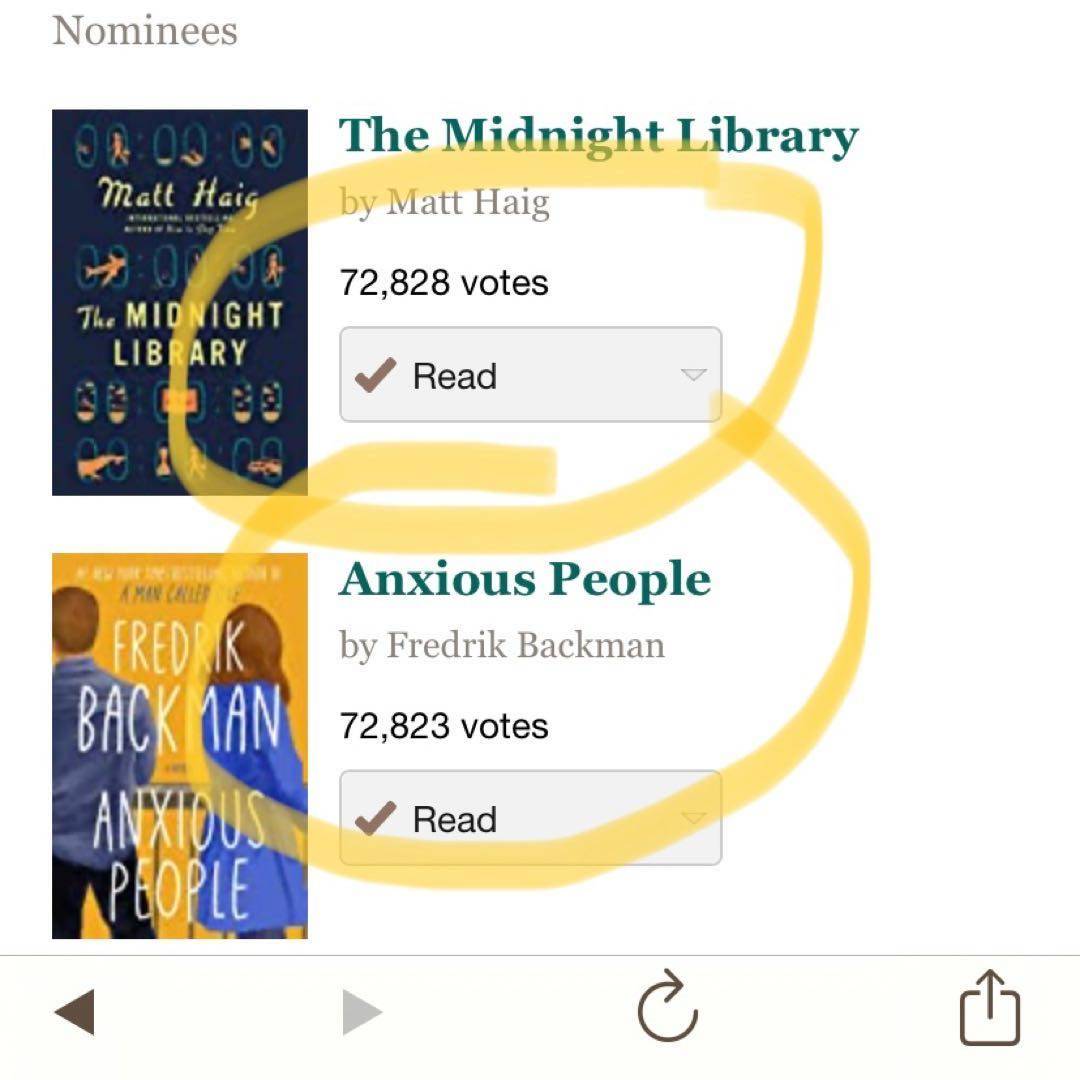Image resolution: width=1080 pixels, height=1080 pixels.
Task: Visit author Fredrik Backman's page link
Action: click(525, 646)
